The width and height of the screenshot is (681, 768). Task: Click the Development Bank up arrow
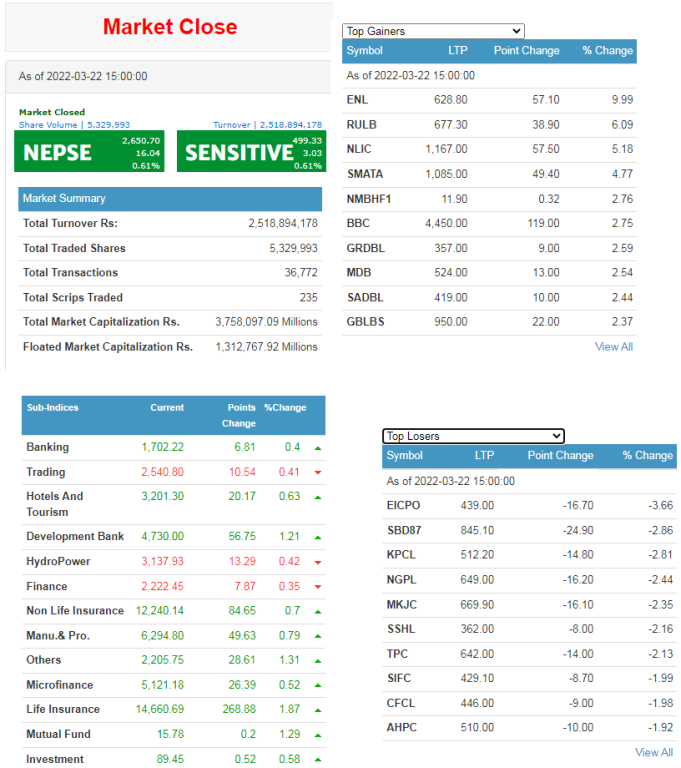coord(318,538)
